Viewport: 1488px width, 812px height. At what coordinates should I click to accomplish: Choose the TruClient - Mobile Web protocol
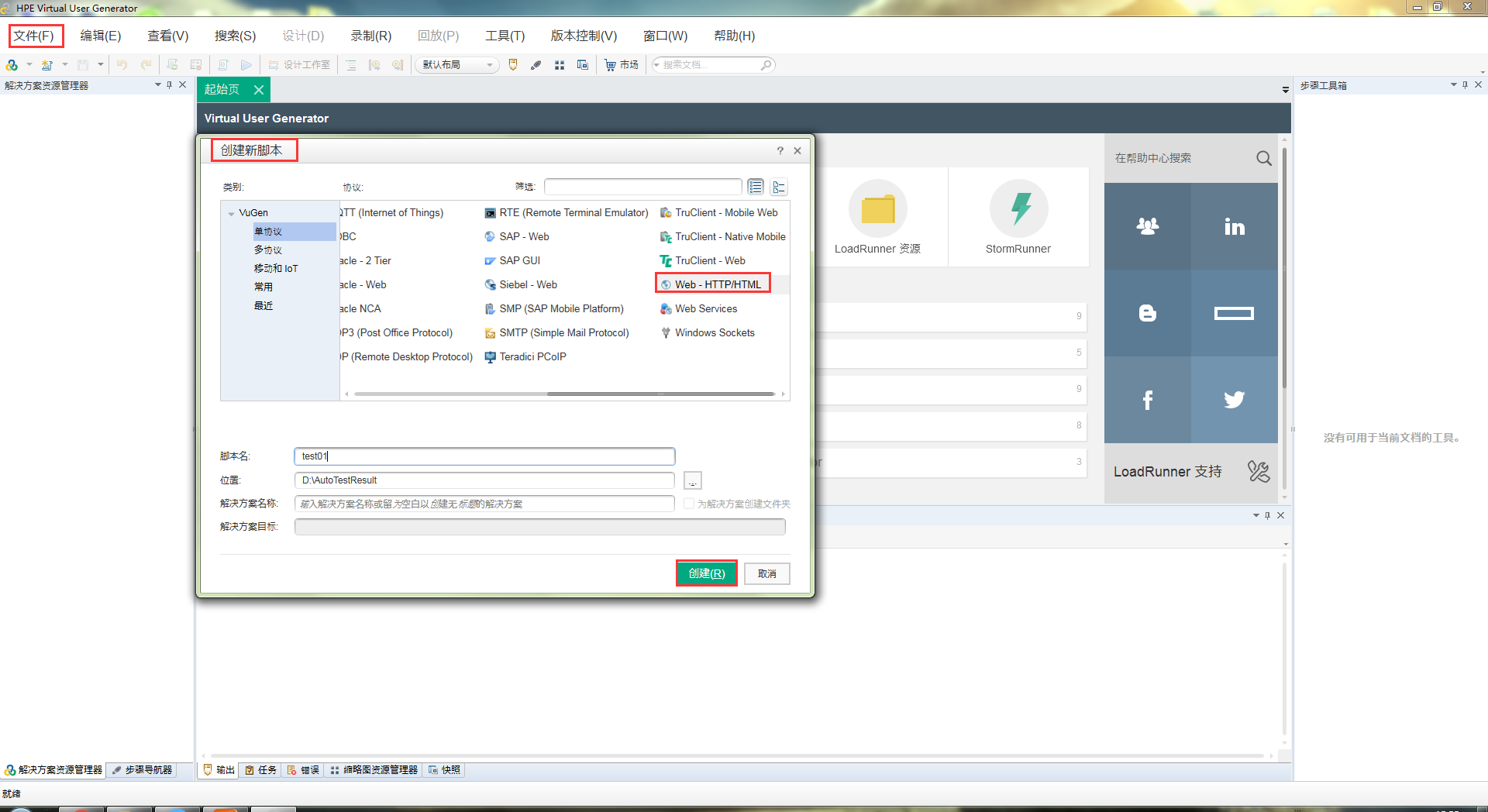[x=725, y=212]
